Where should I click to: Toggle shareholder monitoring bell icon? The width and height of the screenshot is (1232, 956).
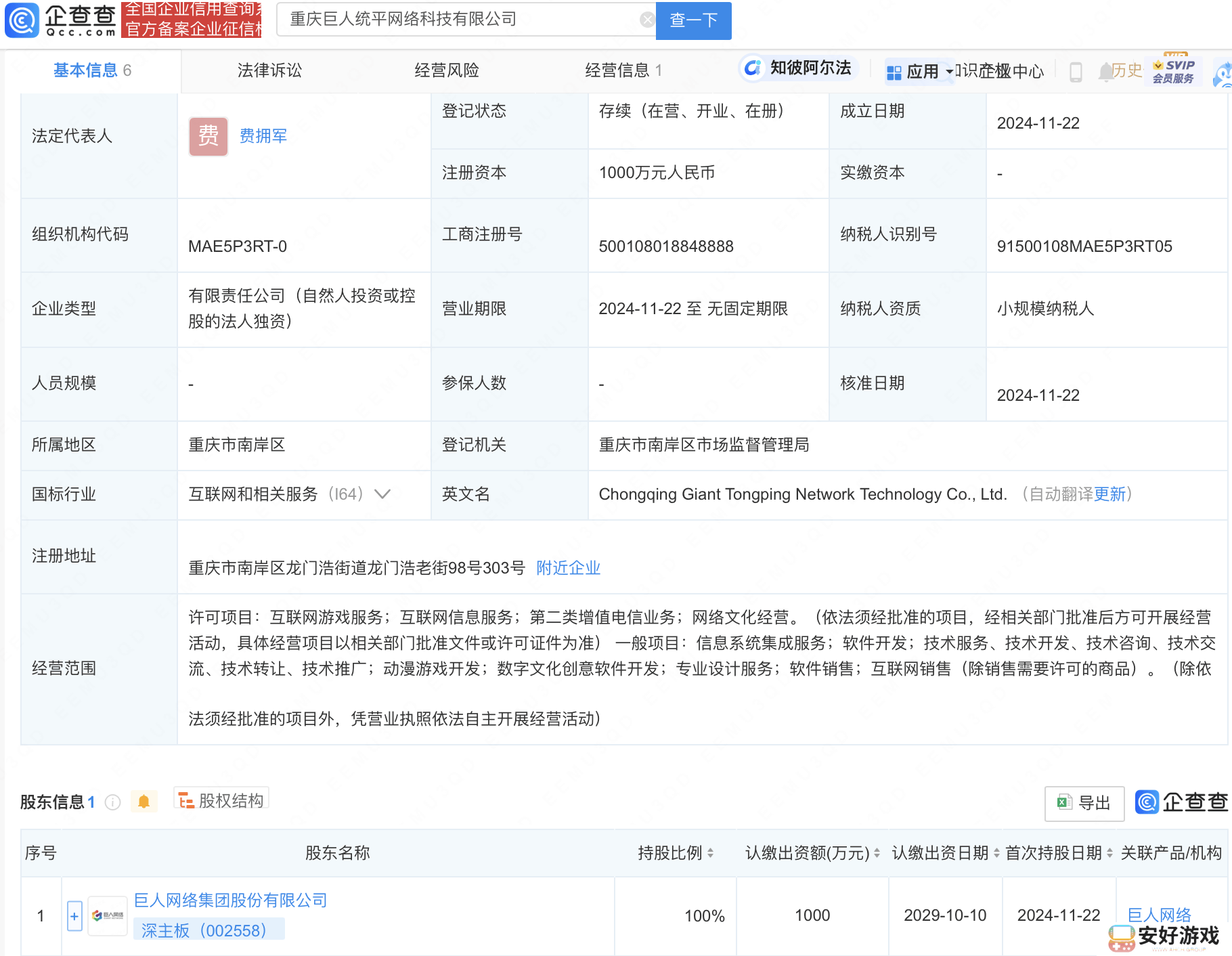click(x=144, y=802)
